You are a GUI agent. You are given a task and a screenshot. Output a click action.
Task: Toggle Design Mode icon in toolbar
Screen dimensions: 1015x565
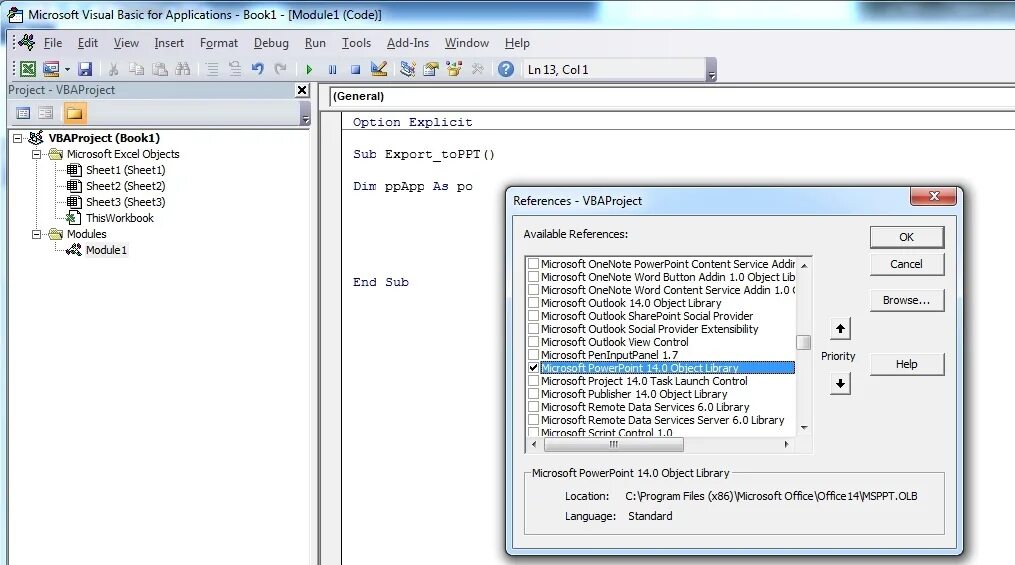click(379, 69)
